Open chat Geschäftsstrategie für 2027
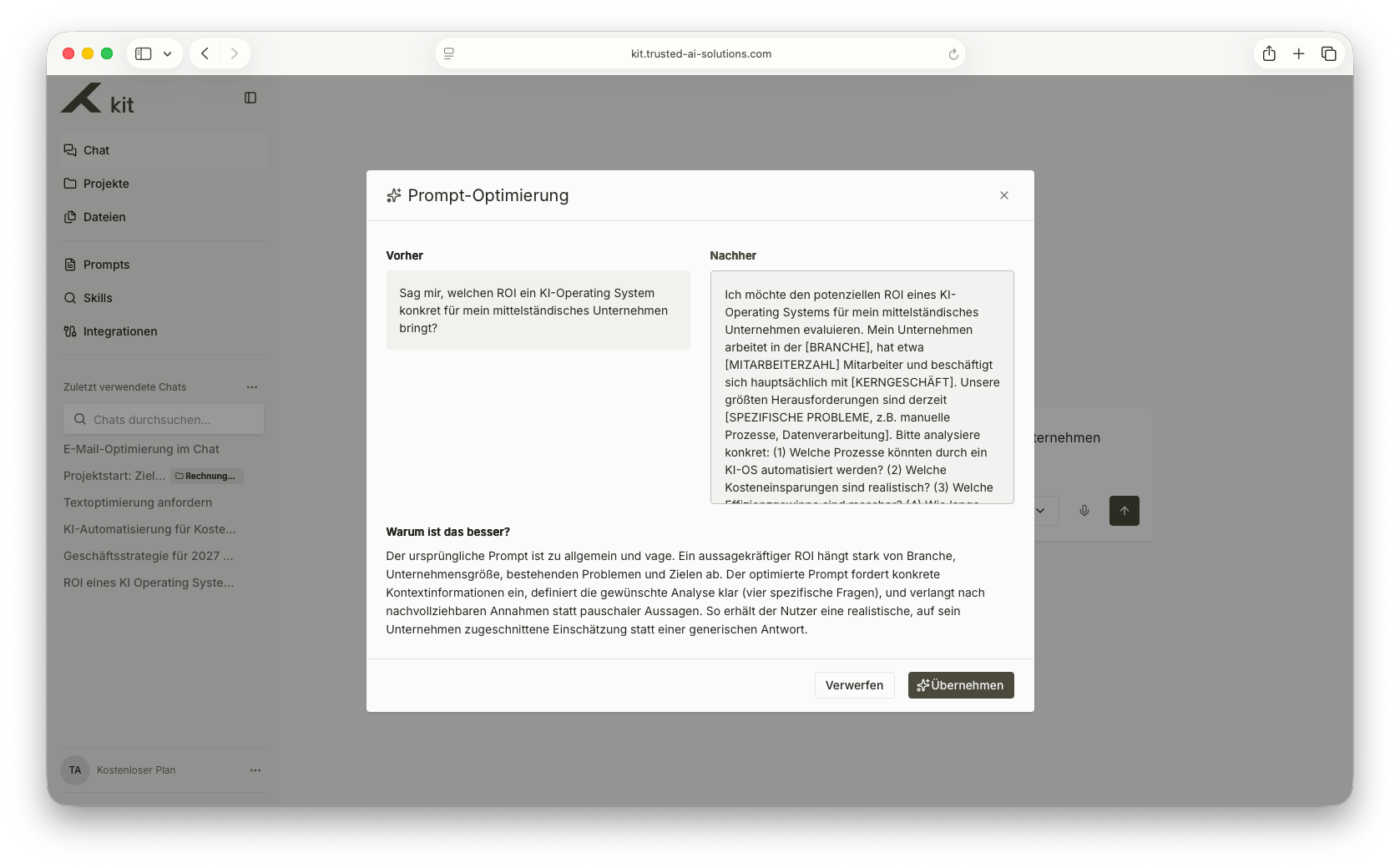The height and width of the screenshot is (868, 1400). (x=149, y=556)
